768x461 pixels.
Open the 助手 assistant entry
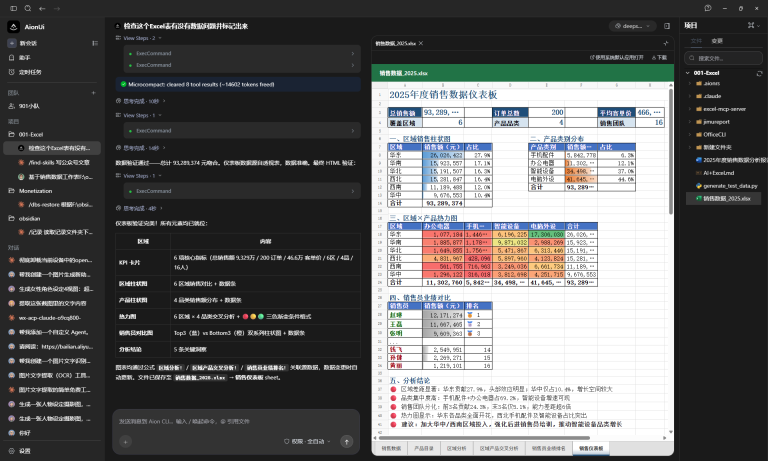tap(53, 57)
